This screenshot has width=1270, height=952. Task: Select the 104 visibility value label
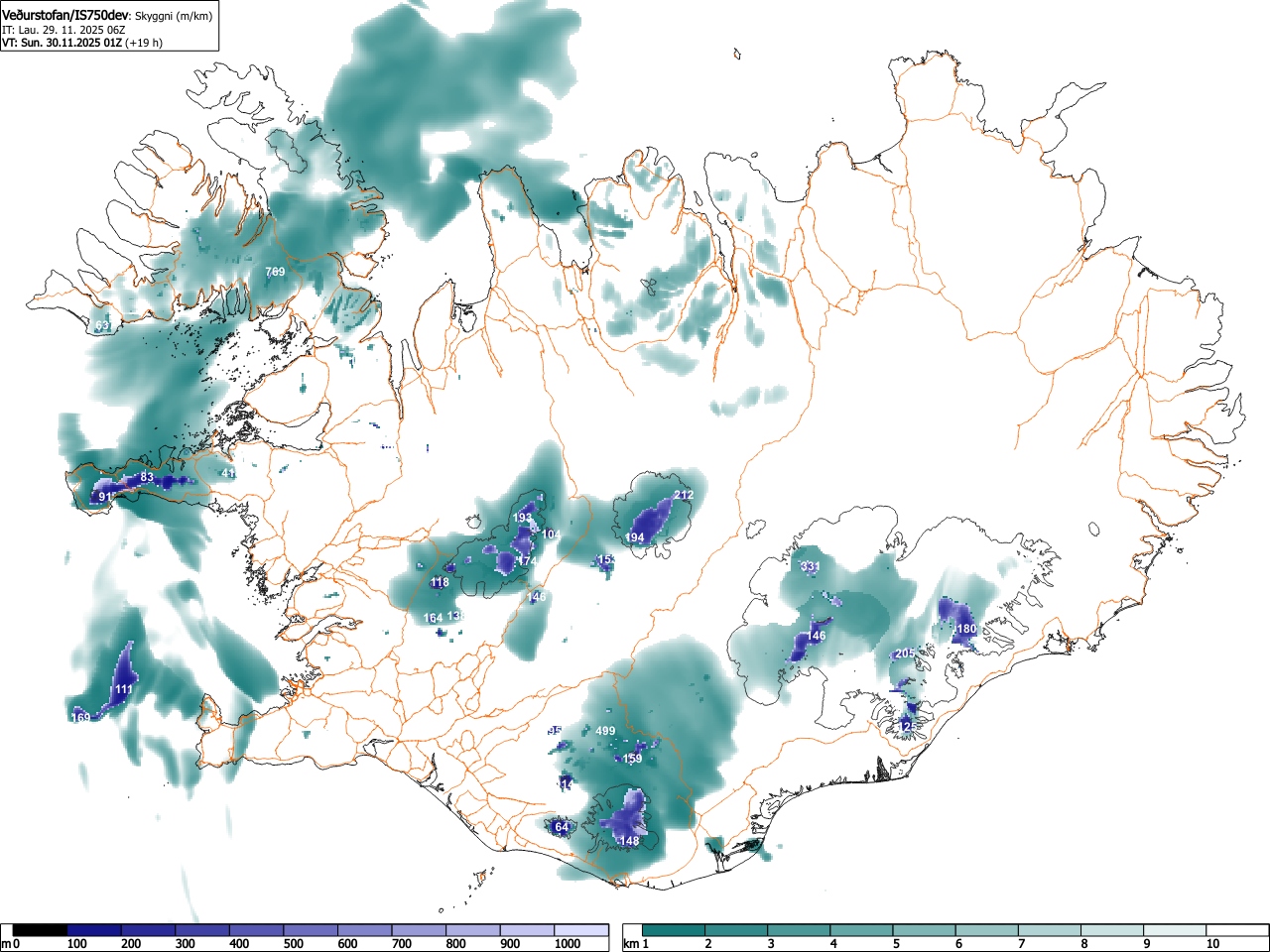point(552,535)
